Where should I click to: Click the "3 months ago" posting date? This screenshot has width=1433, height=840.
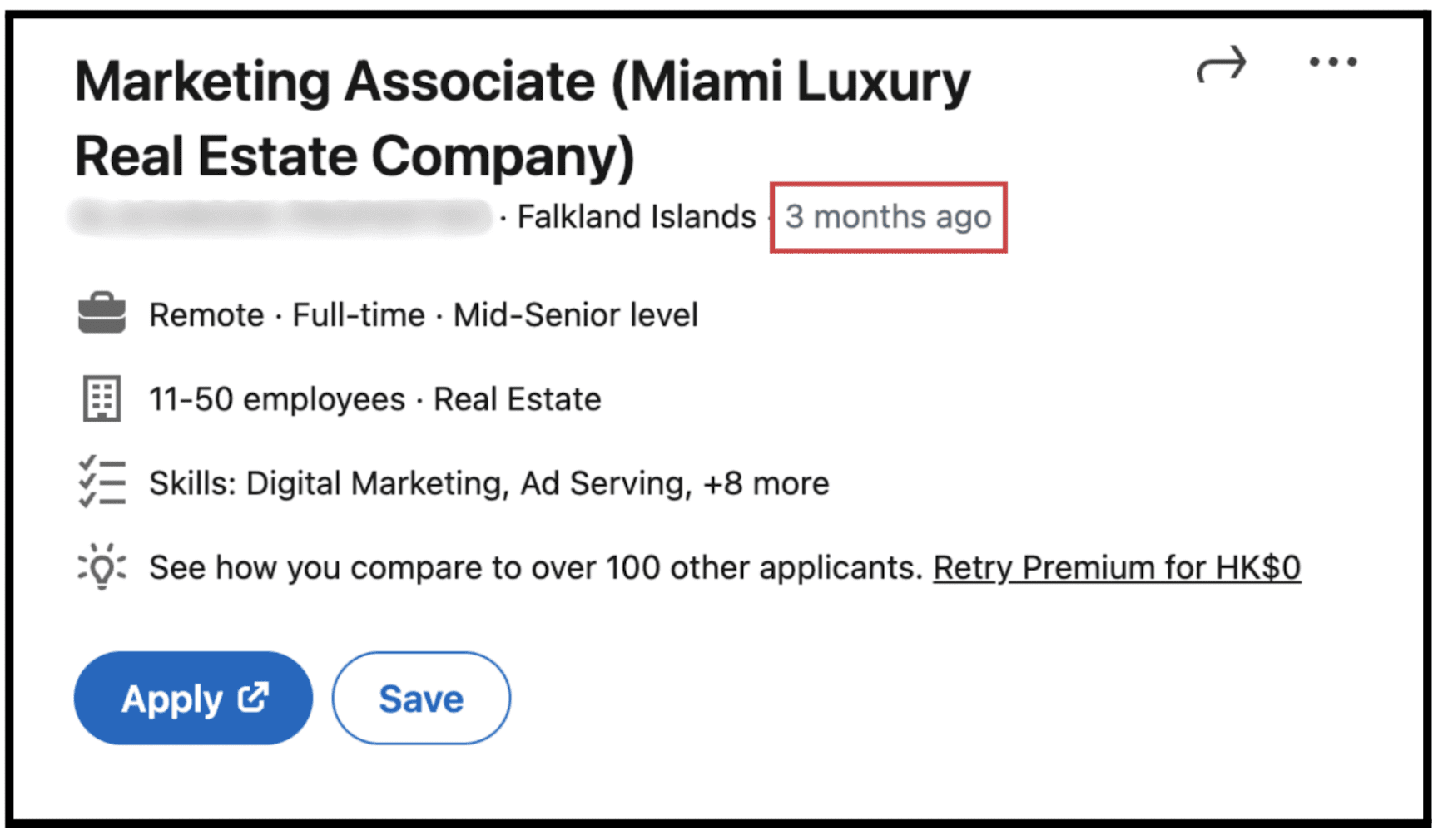[x=888, y=217]
